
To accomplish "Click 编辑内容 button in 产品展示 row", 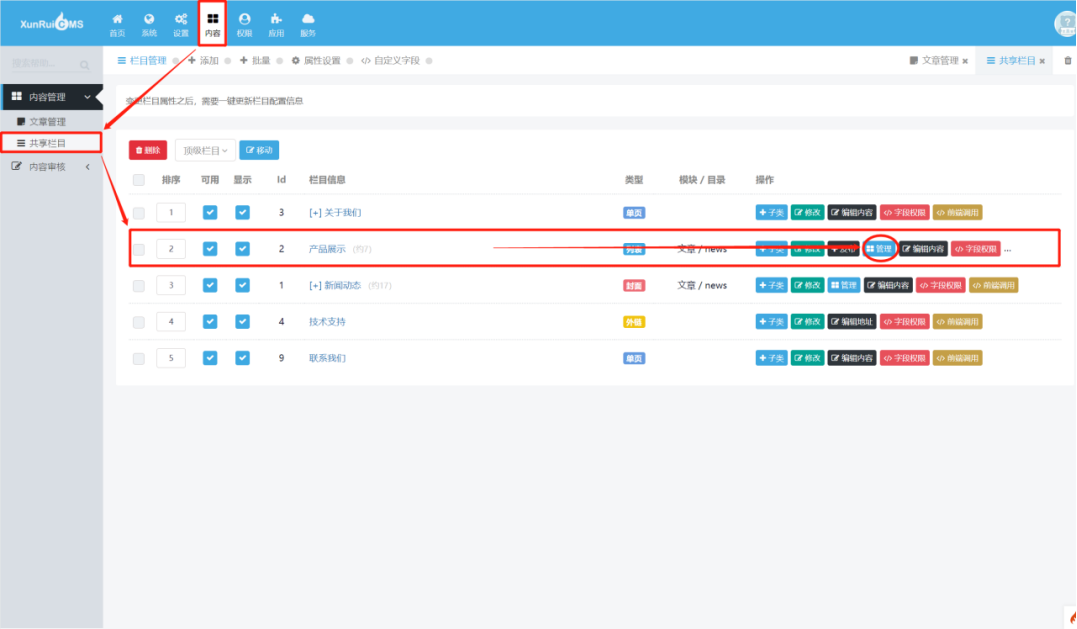I will 923,249.
